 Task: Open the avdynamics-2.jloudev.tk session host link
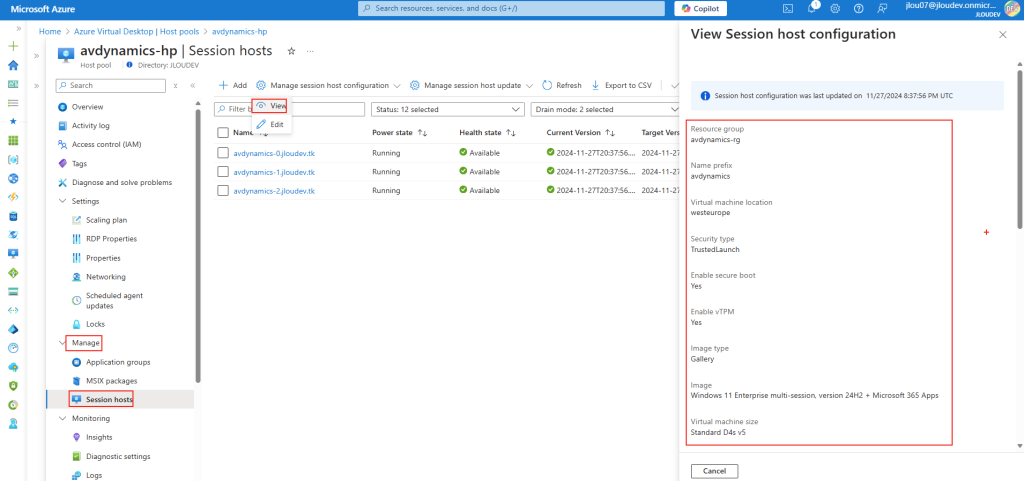(274, 191)
